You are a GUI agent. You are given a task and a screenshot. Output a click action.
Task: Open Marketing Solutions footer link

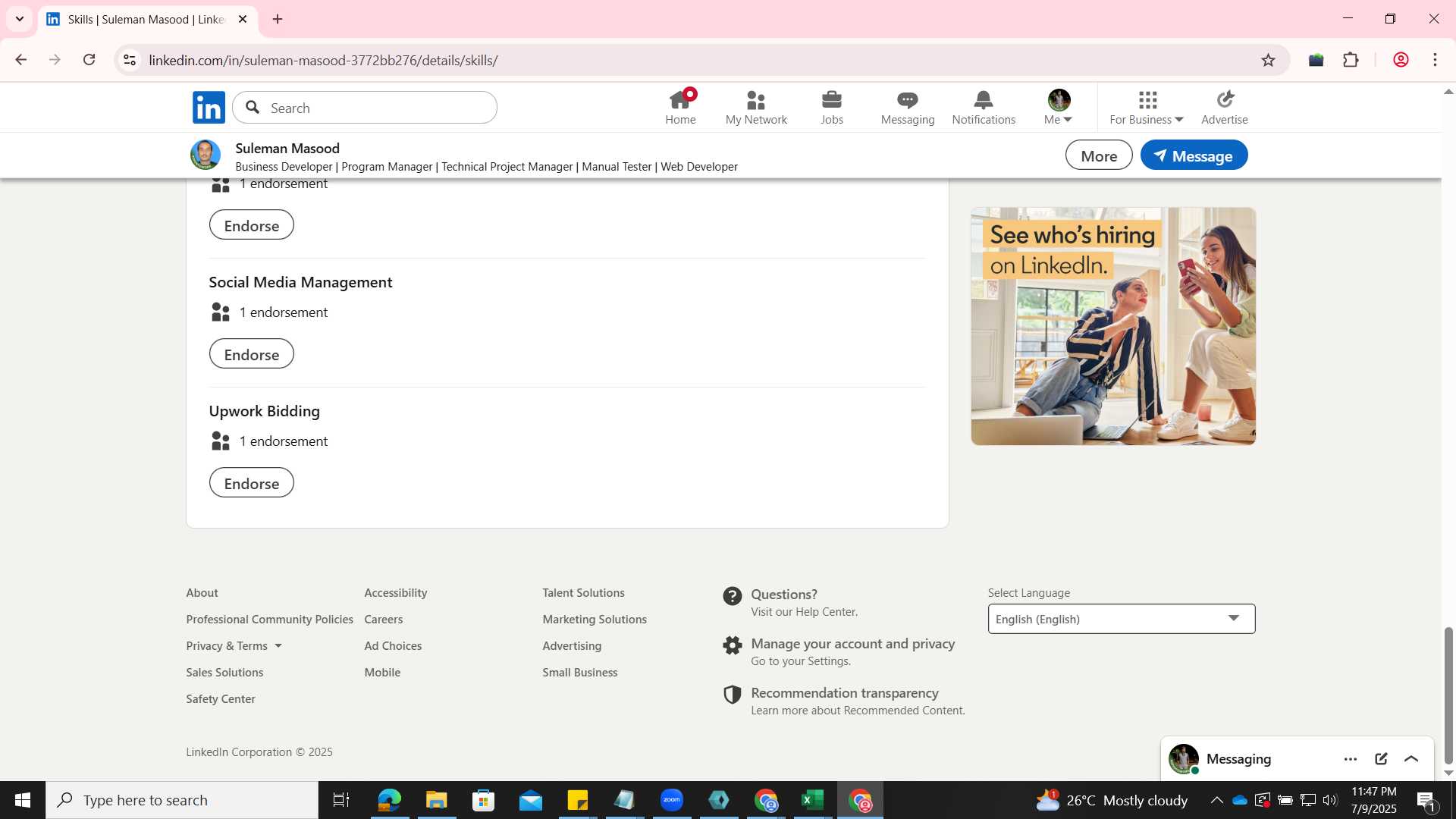point(595,620)
